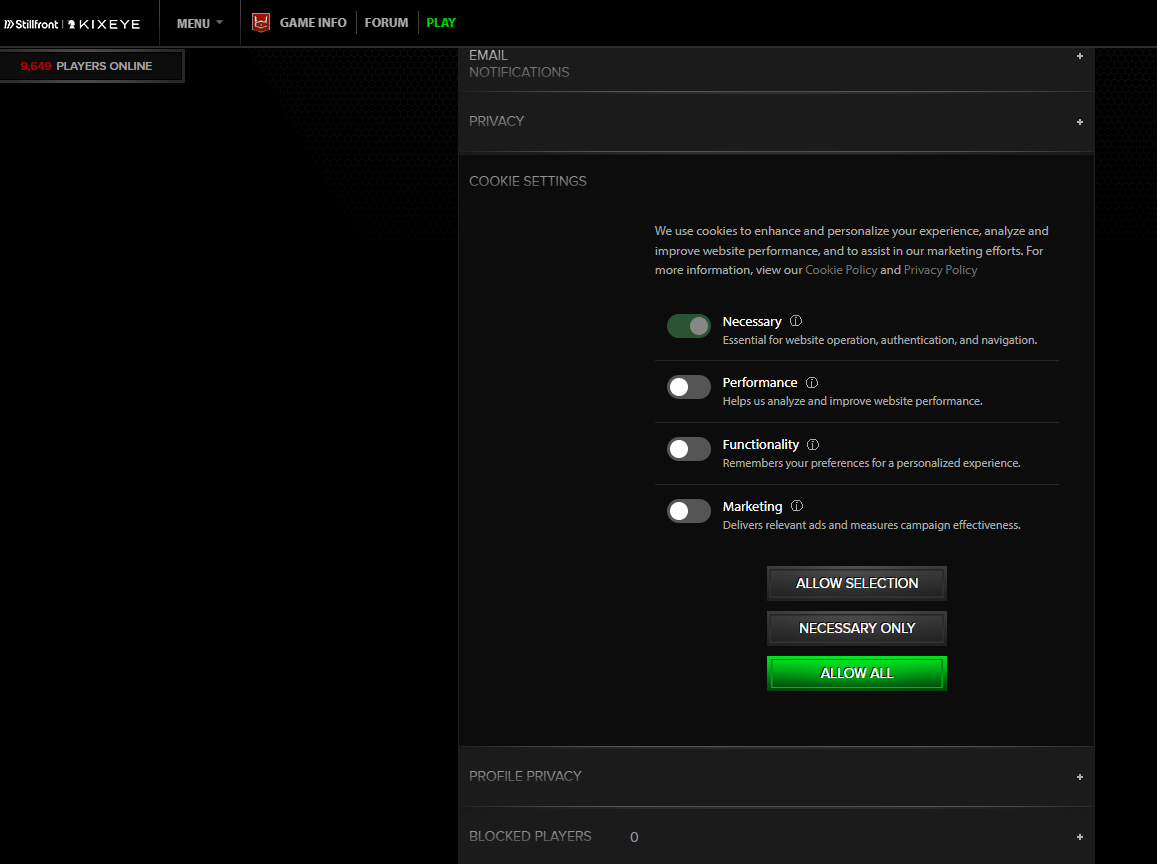The width and height of the screenshot is (1157, 864).
Task: Turn on Functionality cookies switch
Action: pyautogui.click(x=689, y=449)
